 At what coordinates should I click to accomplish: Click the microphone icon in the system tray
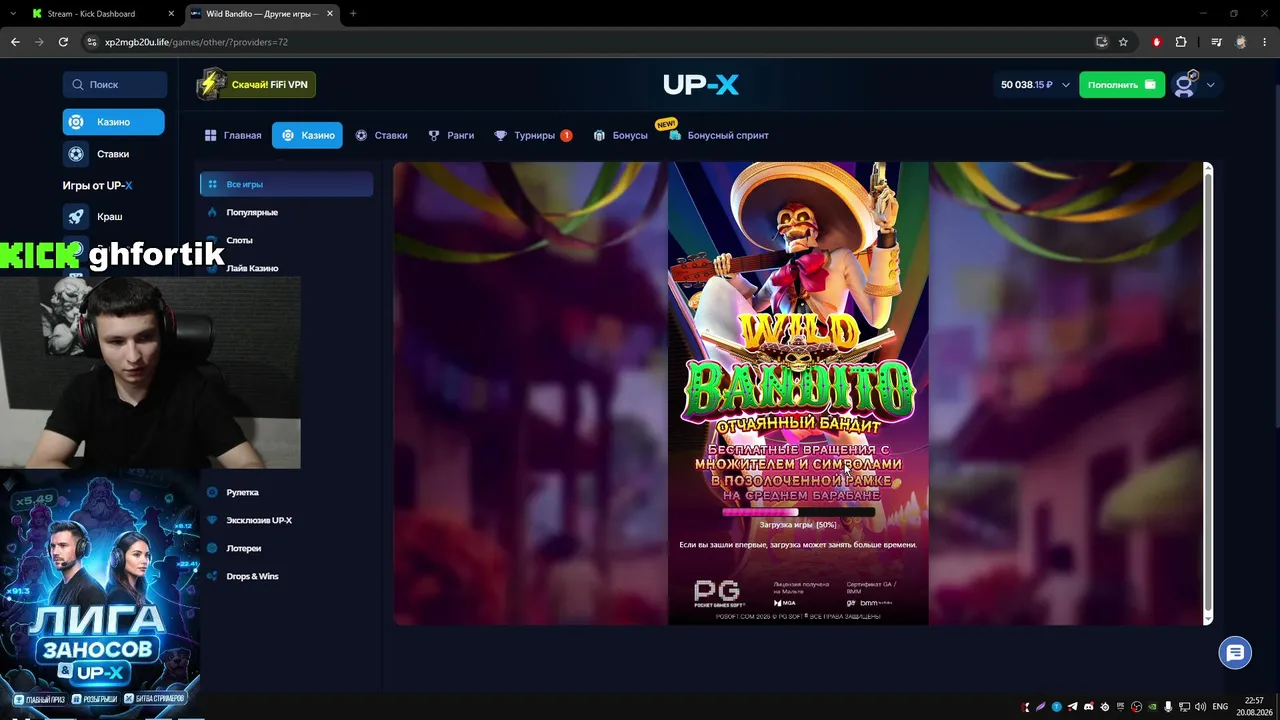pyautogui.click(x=1169, y=707)
